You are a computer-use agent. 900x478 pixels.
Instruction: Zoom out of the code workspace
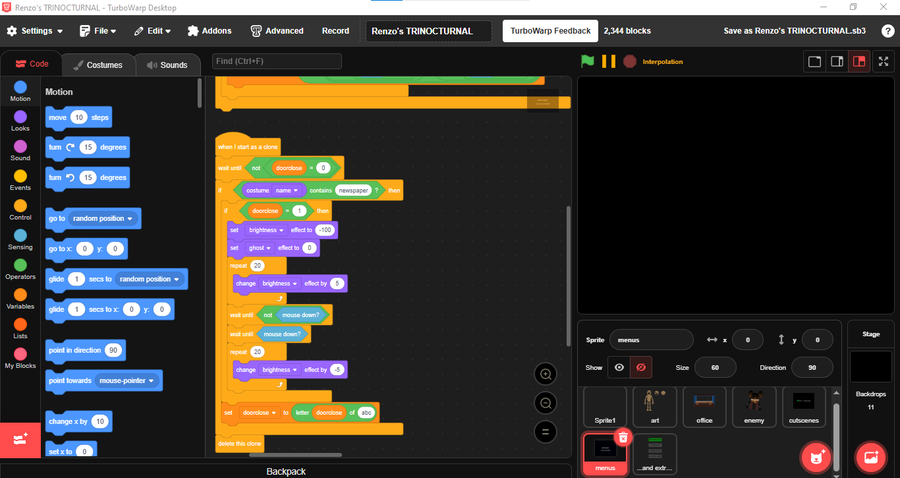coord(545,403)
